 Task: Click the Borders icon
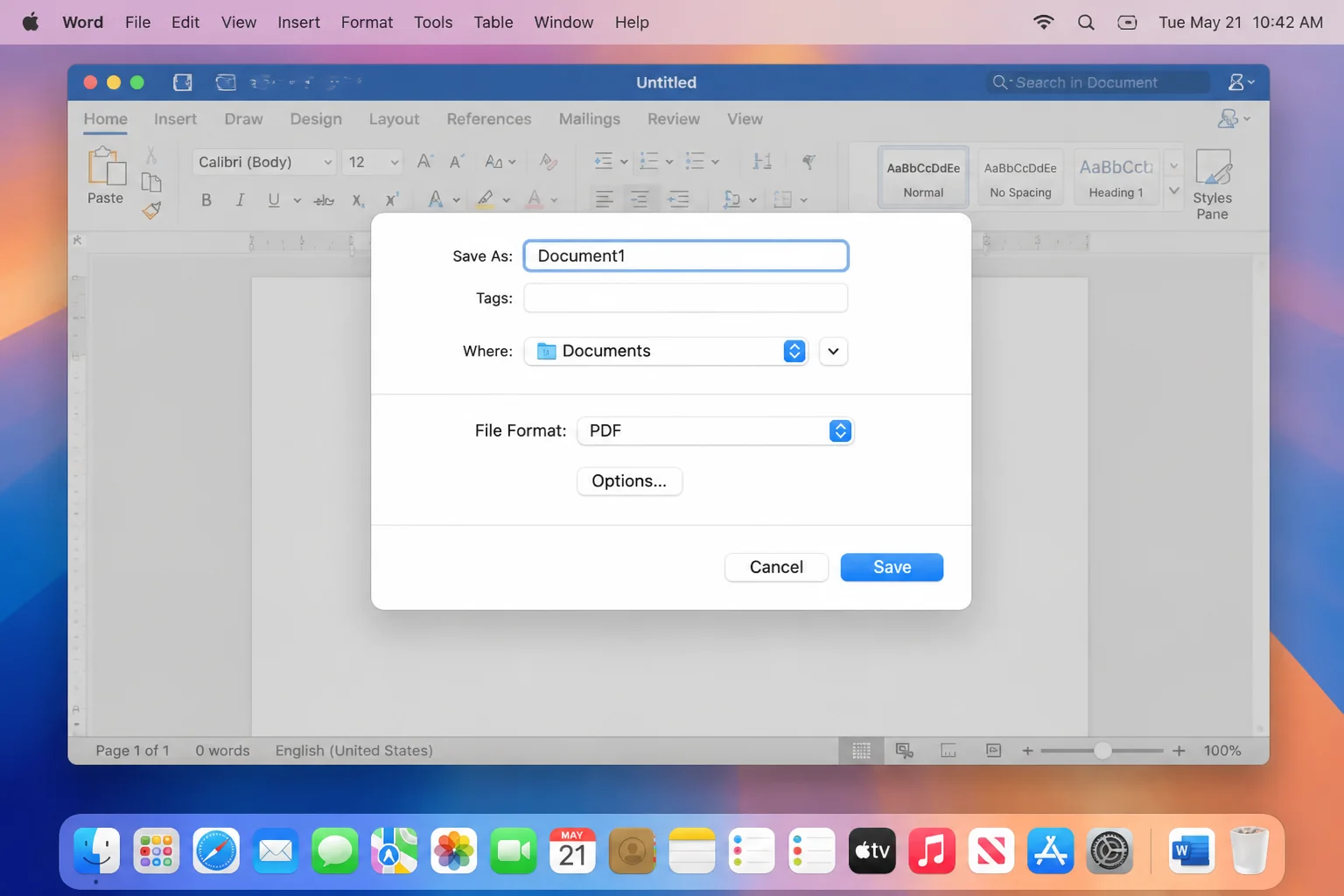783,199
